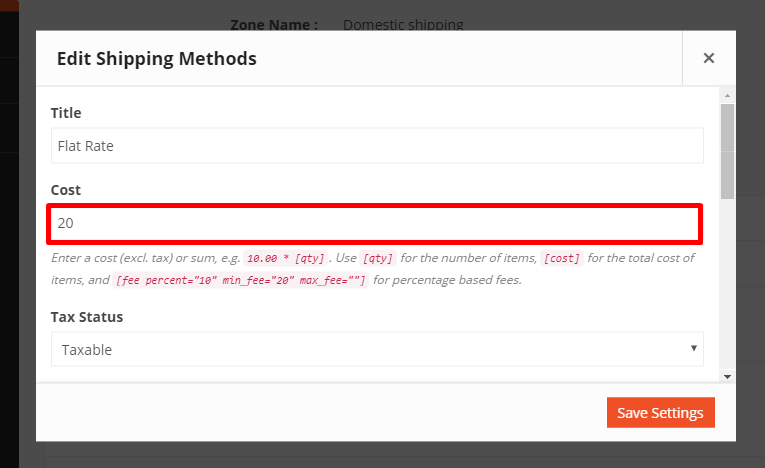Click the scrollbar track below the thumb

tap(727, 285)
